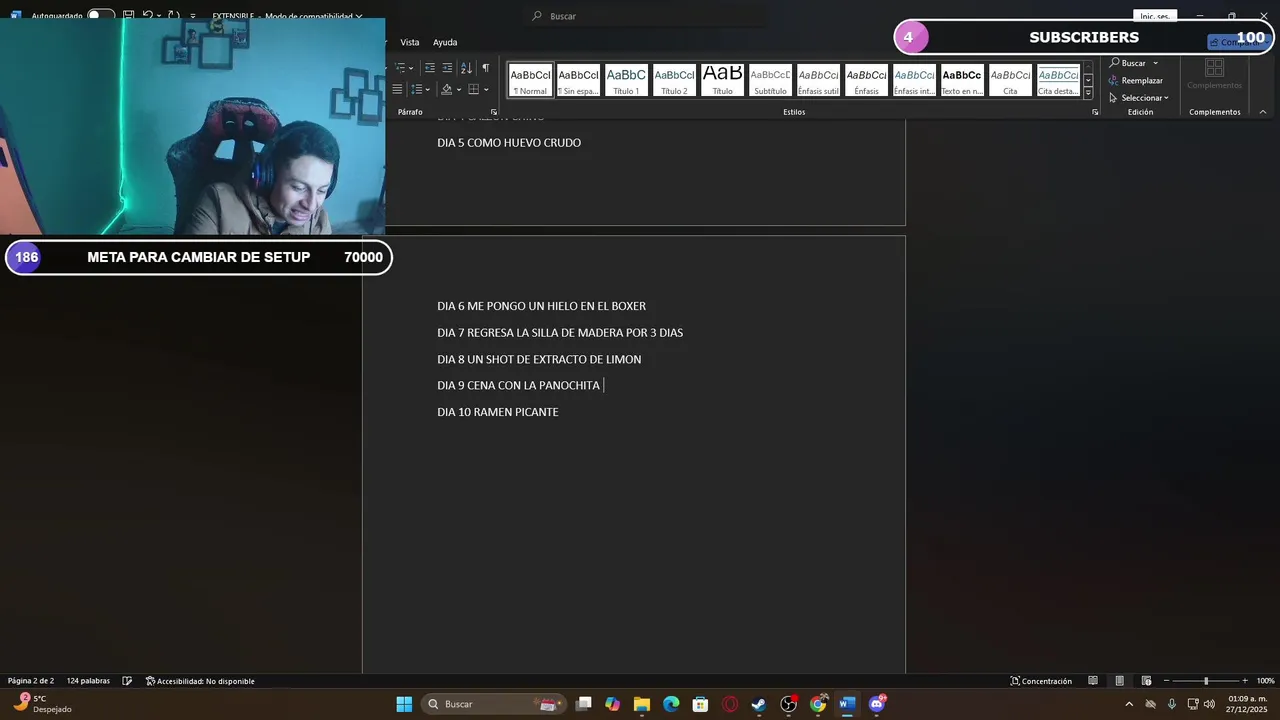Apply the Cita destacada style

[x=1058, y=80]
